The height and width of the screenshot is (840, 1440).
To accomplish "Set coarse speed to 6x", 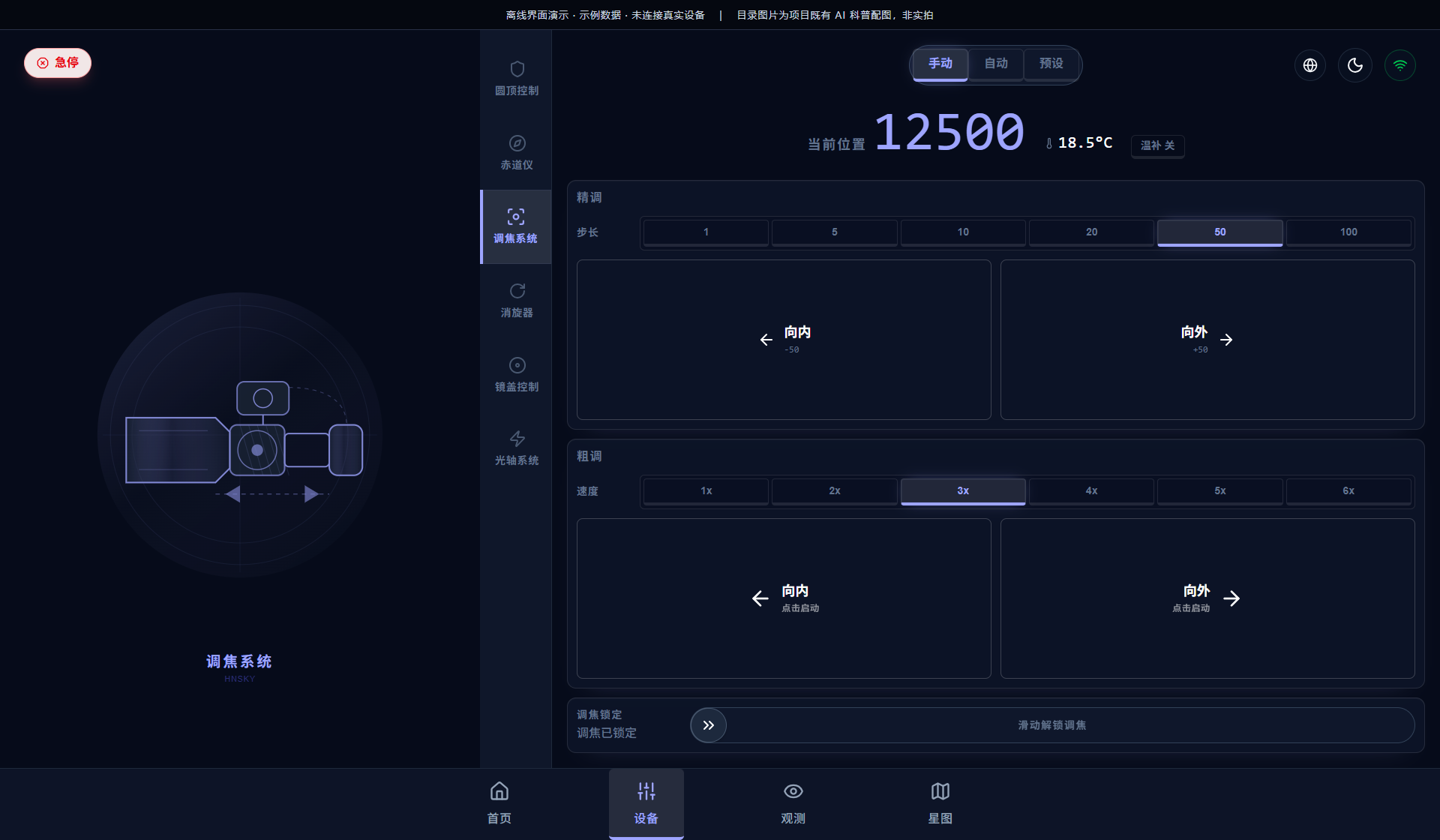I will coord(1349,491).
